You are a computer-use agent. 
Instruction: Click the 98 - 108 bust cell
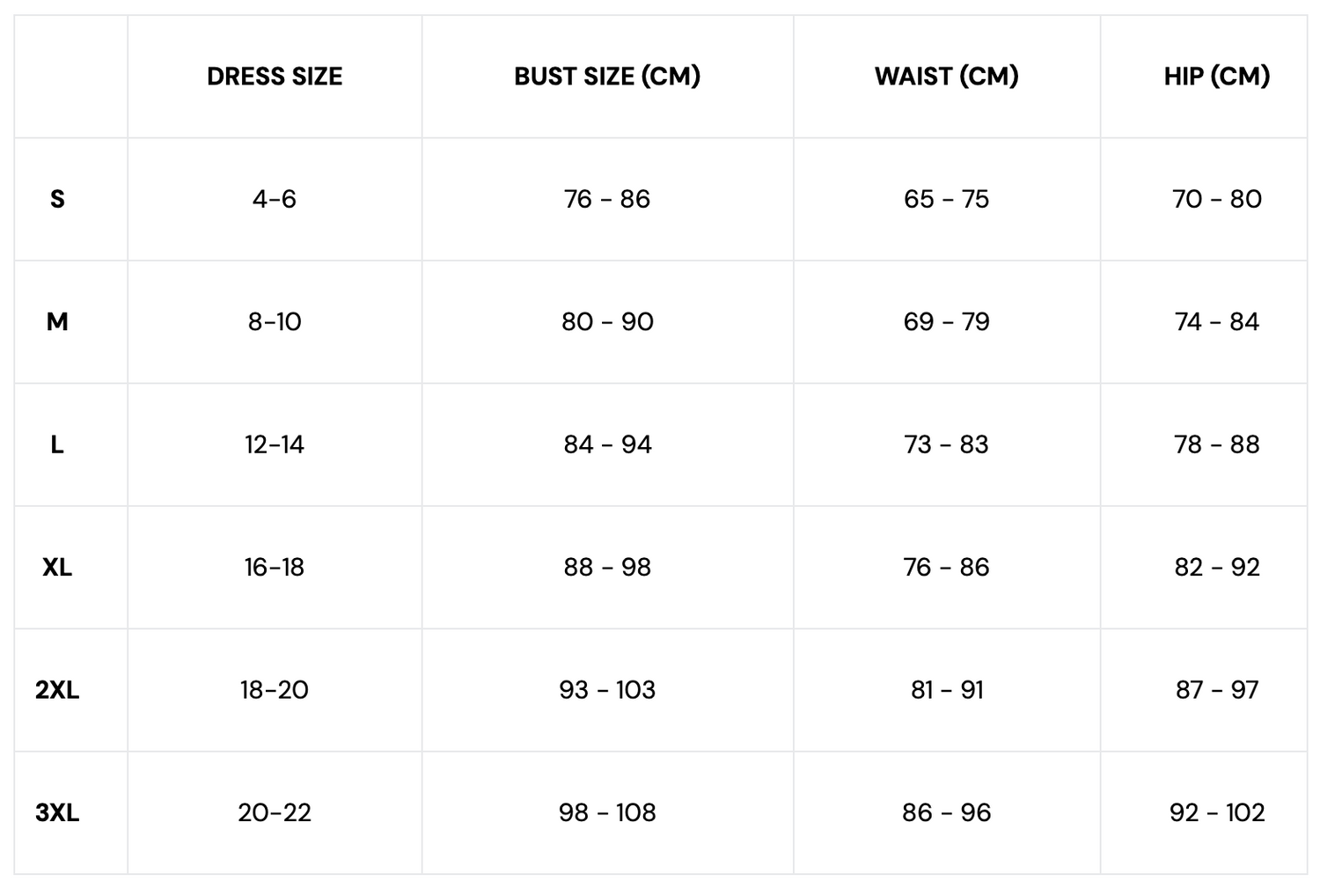[607, 812]
